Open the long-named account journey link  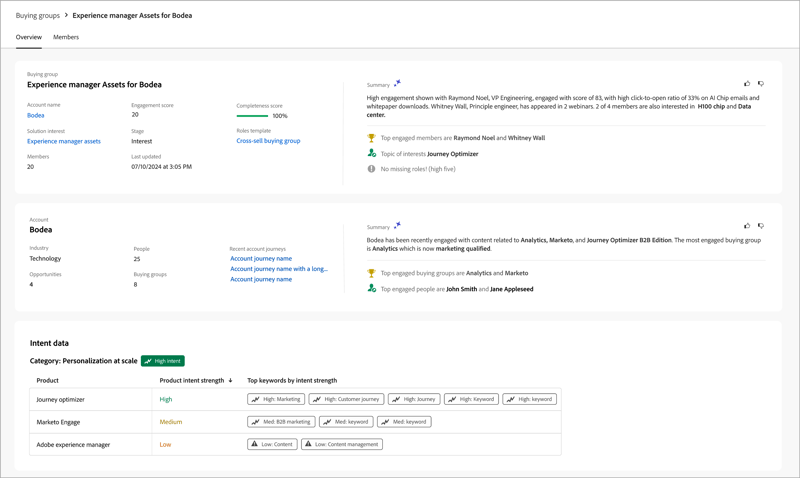[279, 269]
